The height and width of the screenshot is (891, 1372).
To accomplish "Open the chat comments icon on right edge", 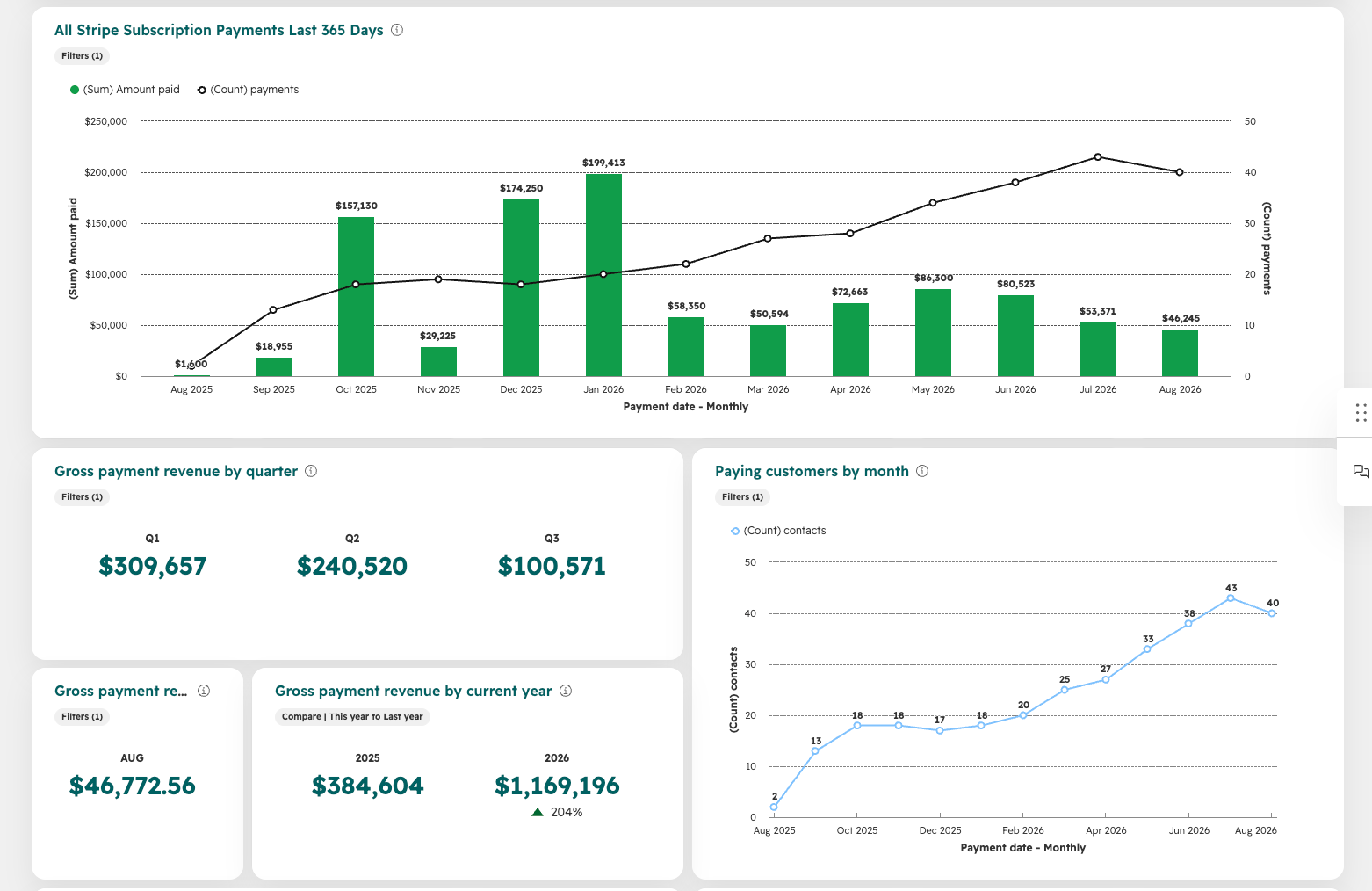I will 1361,472.
